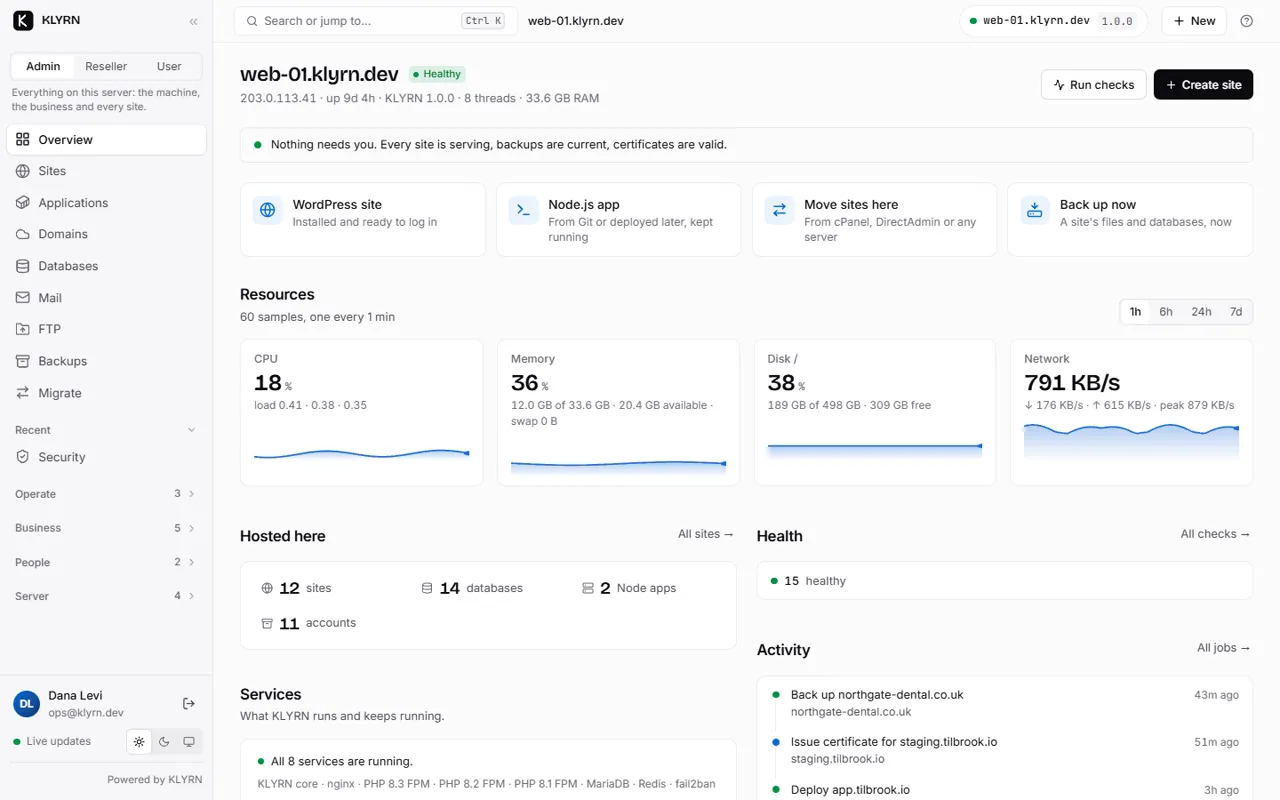Click the Sites globe icon in sidebar
The image size is (1280, 800).
click(x=23, y=171)
